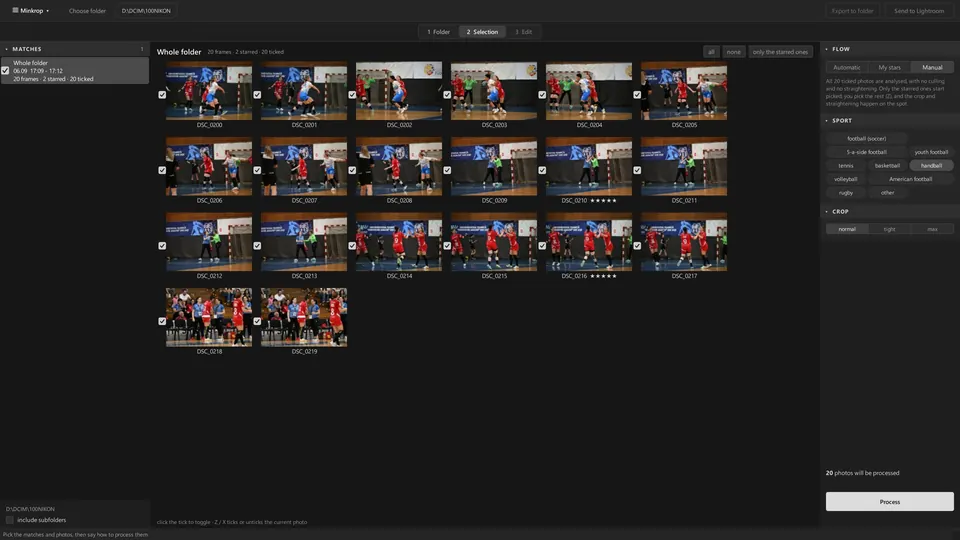Select the Automatic flow mode
Screen dimensions: 960x540
coord(847,67)
